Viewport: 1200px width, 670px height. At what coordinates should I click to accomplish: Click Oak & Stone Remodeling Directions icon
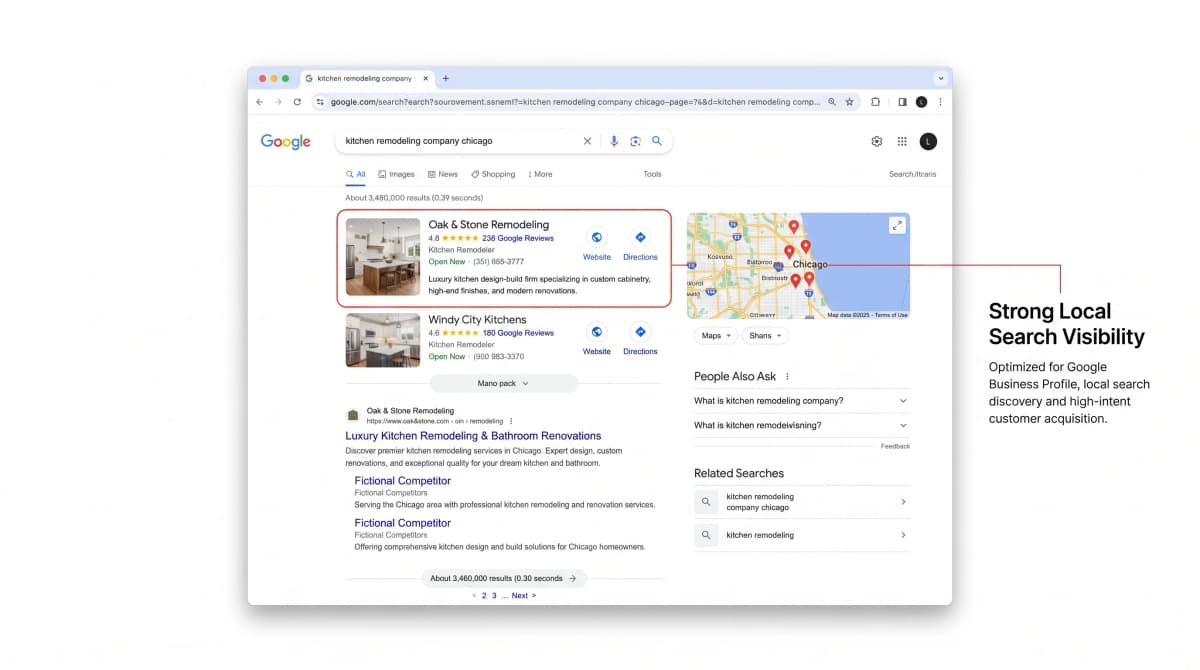pyautogui.click(x=640, y=237)
